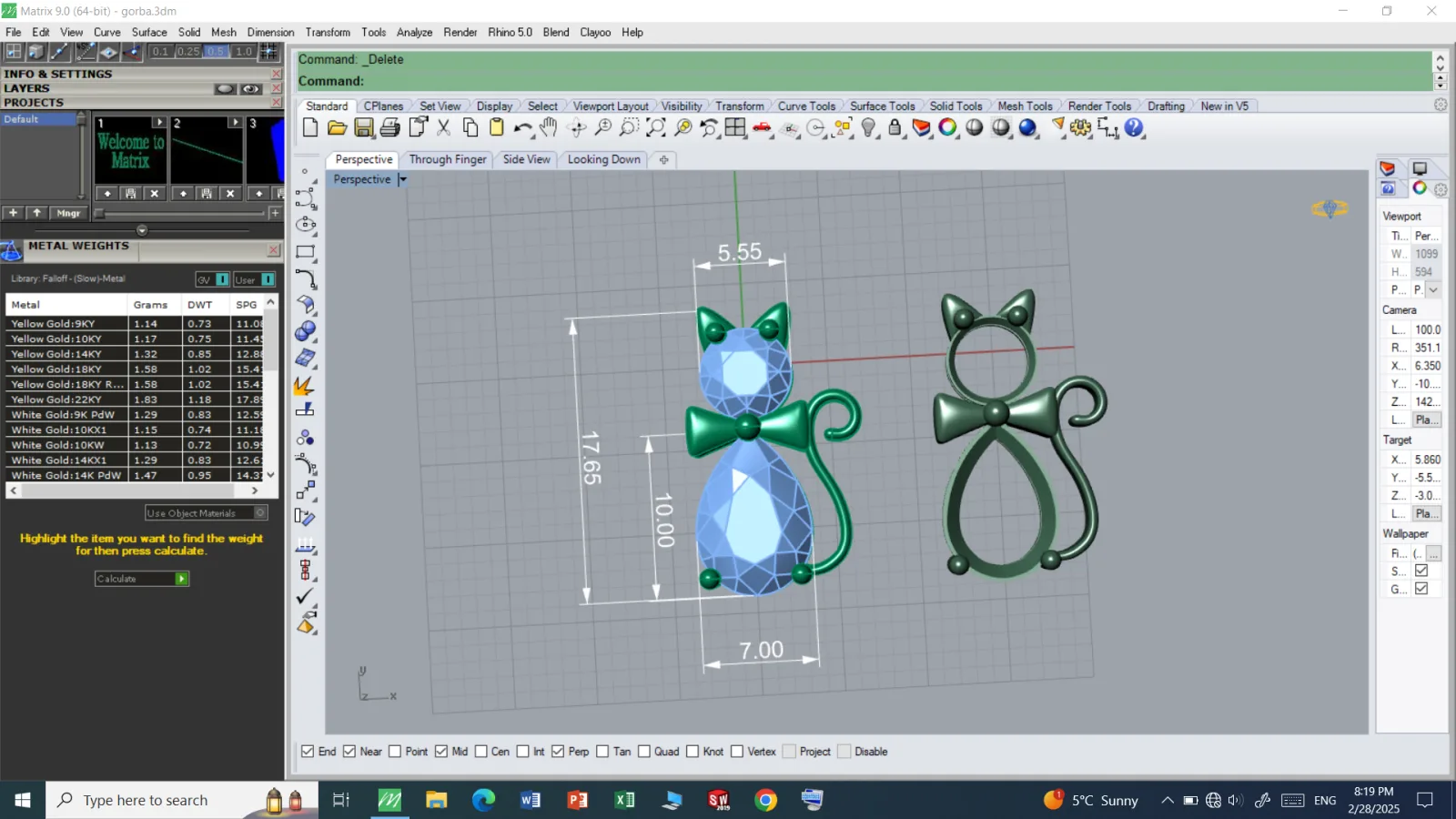The height and width of the screenshot is (819, 1456).
Task: Click the Zoom Extents icon
Action: 655,127
